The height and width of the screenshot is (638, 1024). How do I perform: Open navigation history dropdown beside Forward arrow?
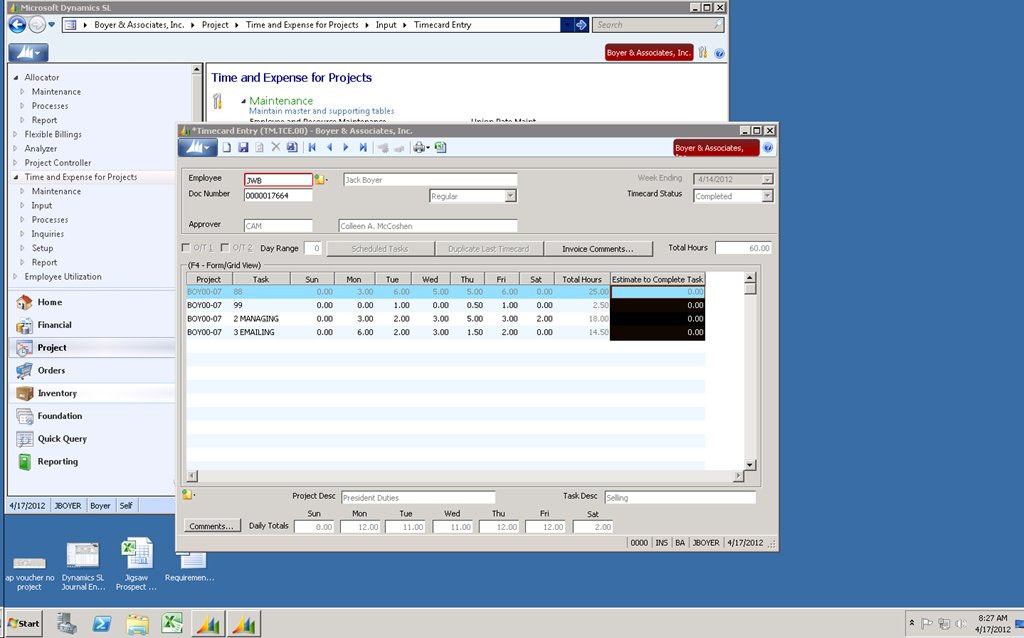[x=52, y=25]
